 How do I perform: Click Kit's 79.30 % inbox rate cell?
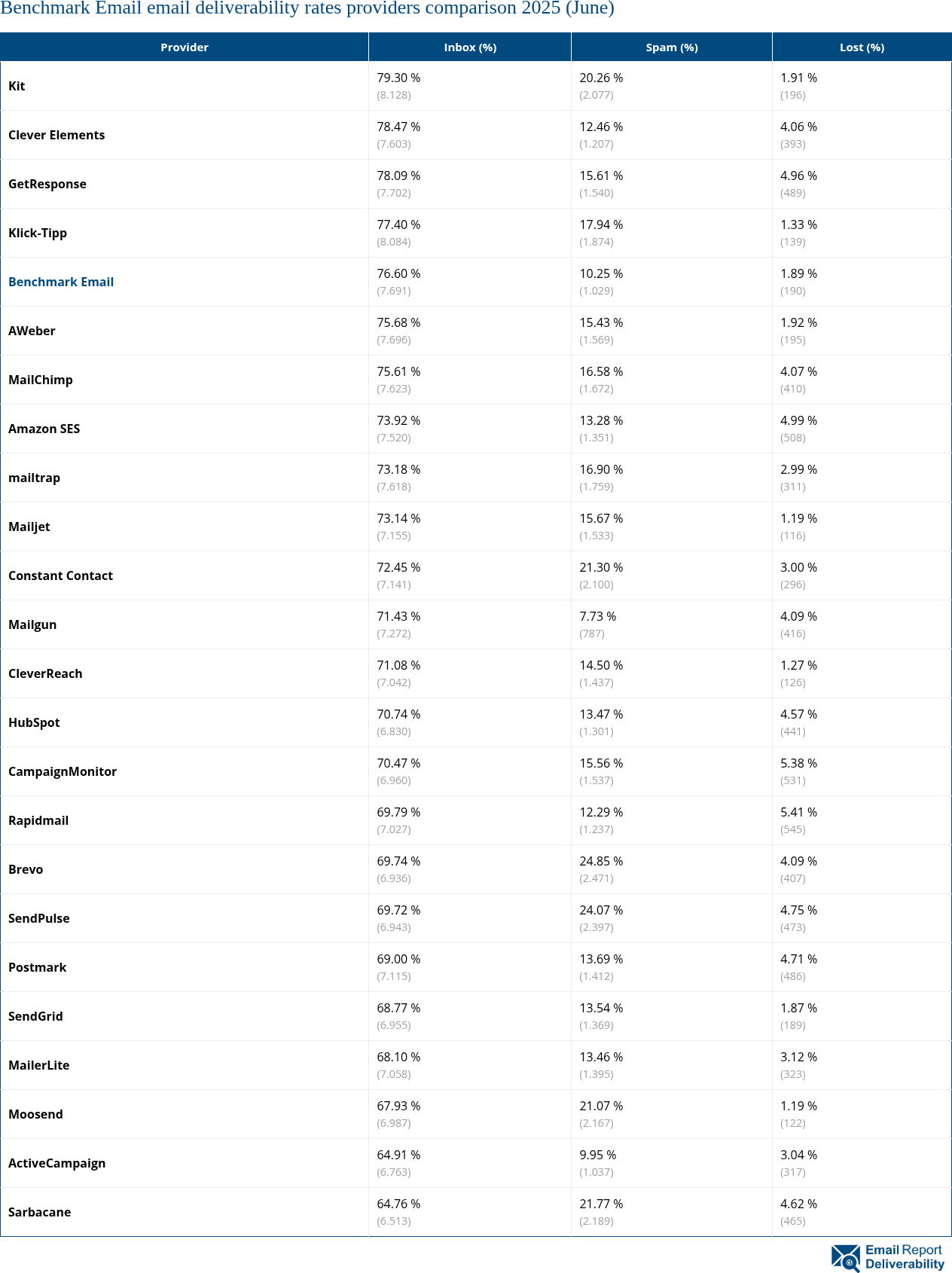coord(399,78)
